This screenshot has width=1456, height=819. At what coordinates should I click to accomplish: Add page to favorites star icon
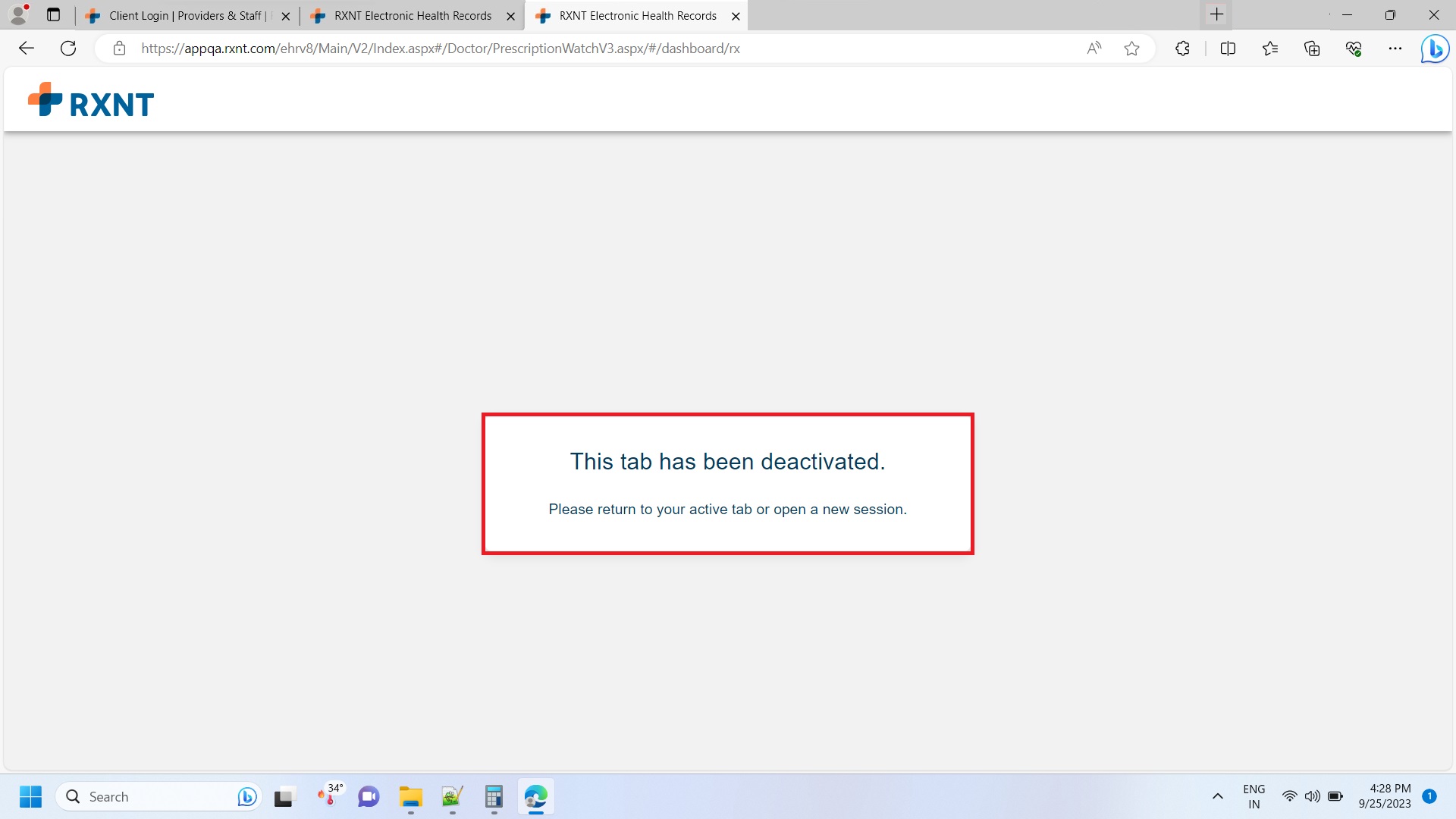(1131, 49)
